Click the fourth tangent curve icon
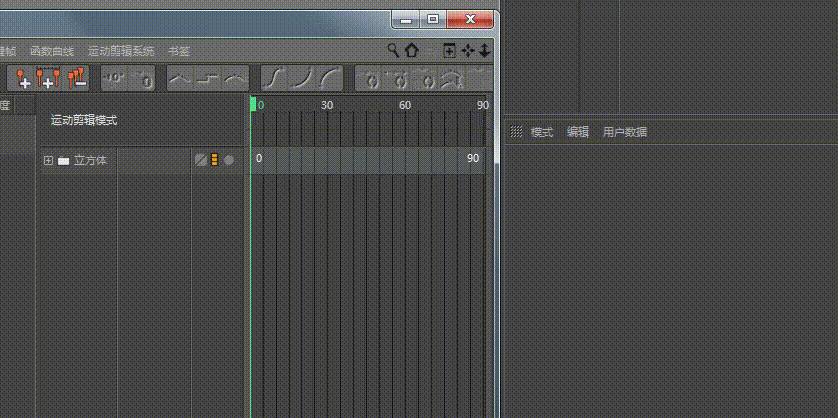This screenshot has height=418, width=838. (453, 79)
